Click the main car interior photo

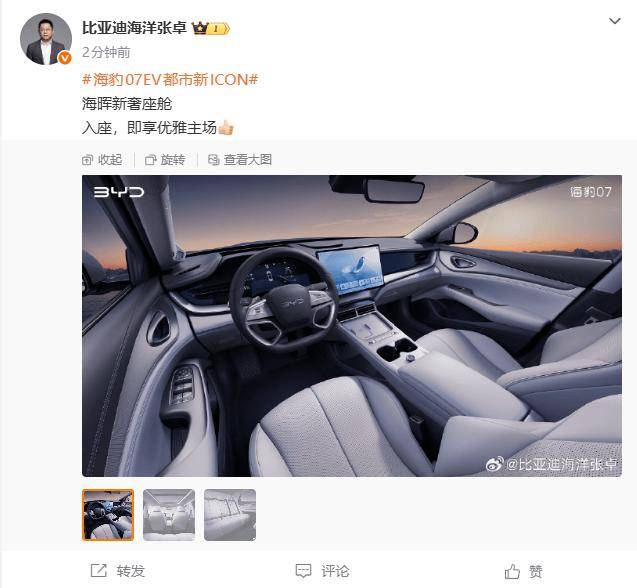click(352, 325)
